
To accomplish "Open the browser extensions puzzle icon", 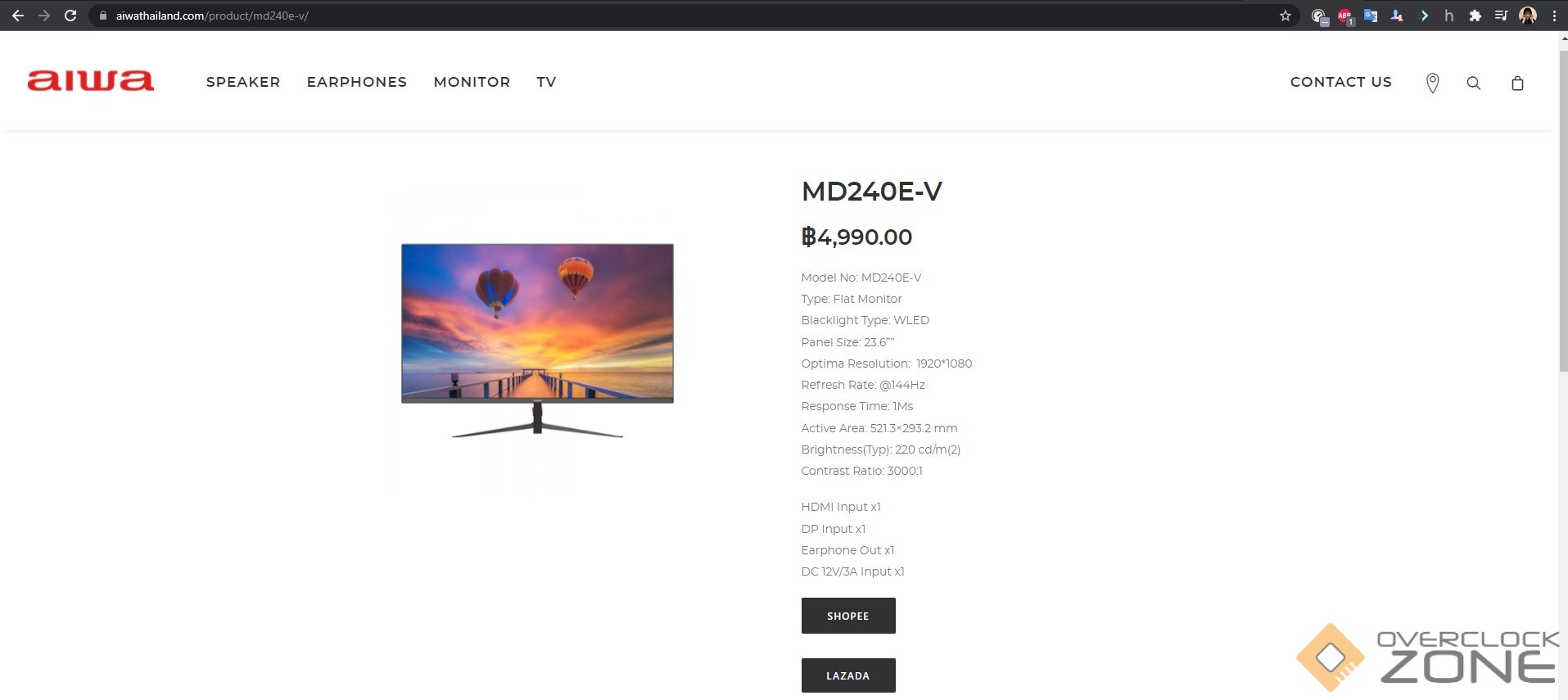I will coord(1475,16).
